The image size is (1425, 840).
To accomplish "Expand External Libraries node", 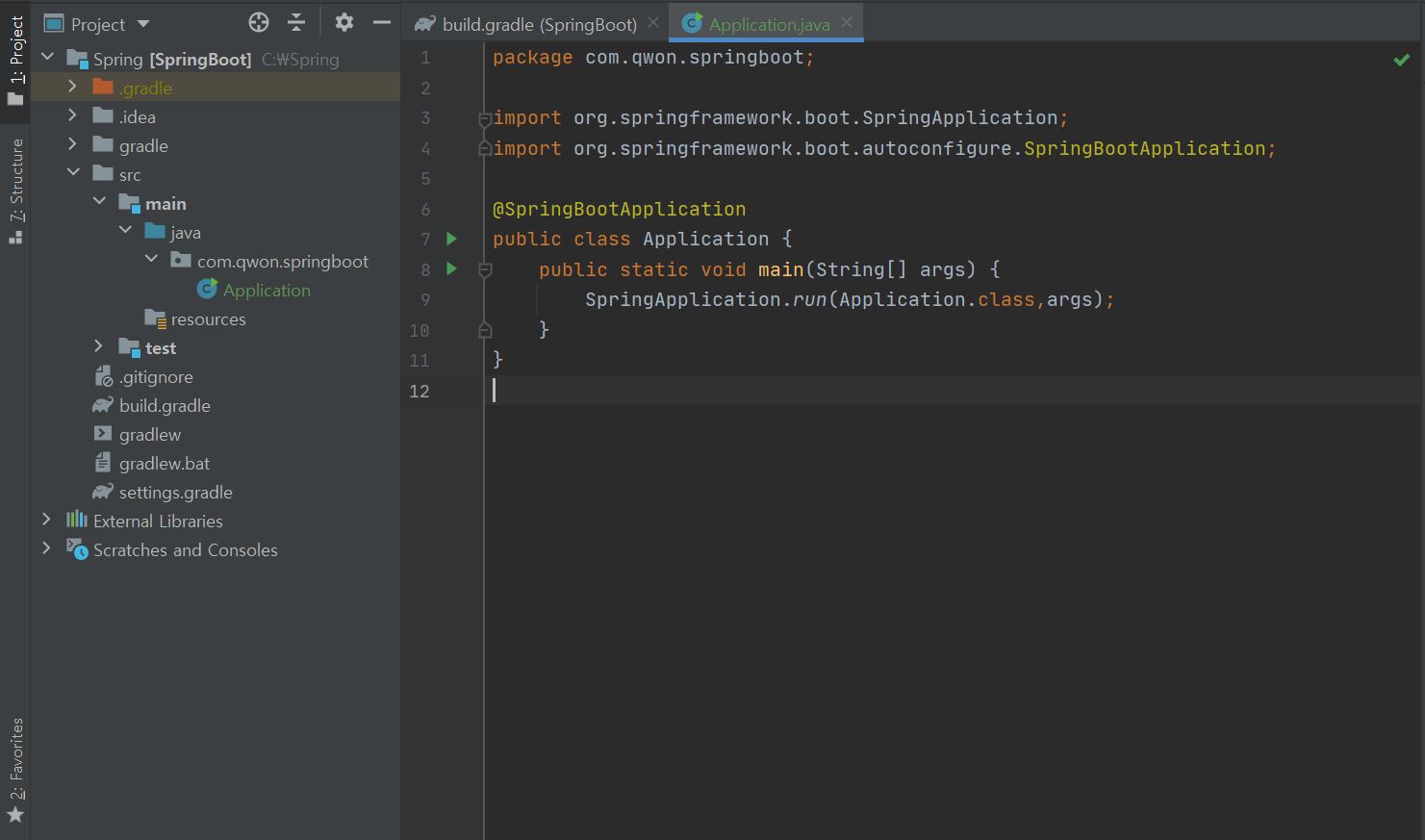I will (x=47, y=520).
